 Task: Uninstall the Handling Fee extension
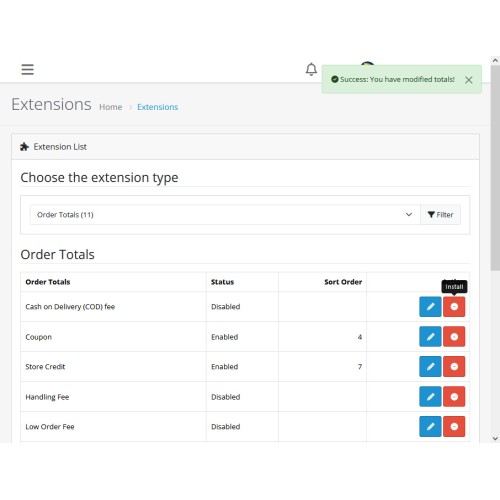tap(454, 397)
